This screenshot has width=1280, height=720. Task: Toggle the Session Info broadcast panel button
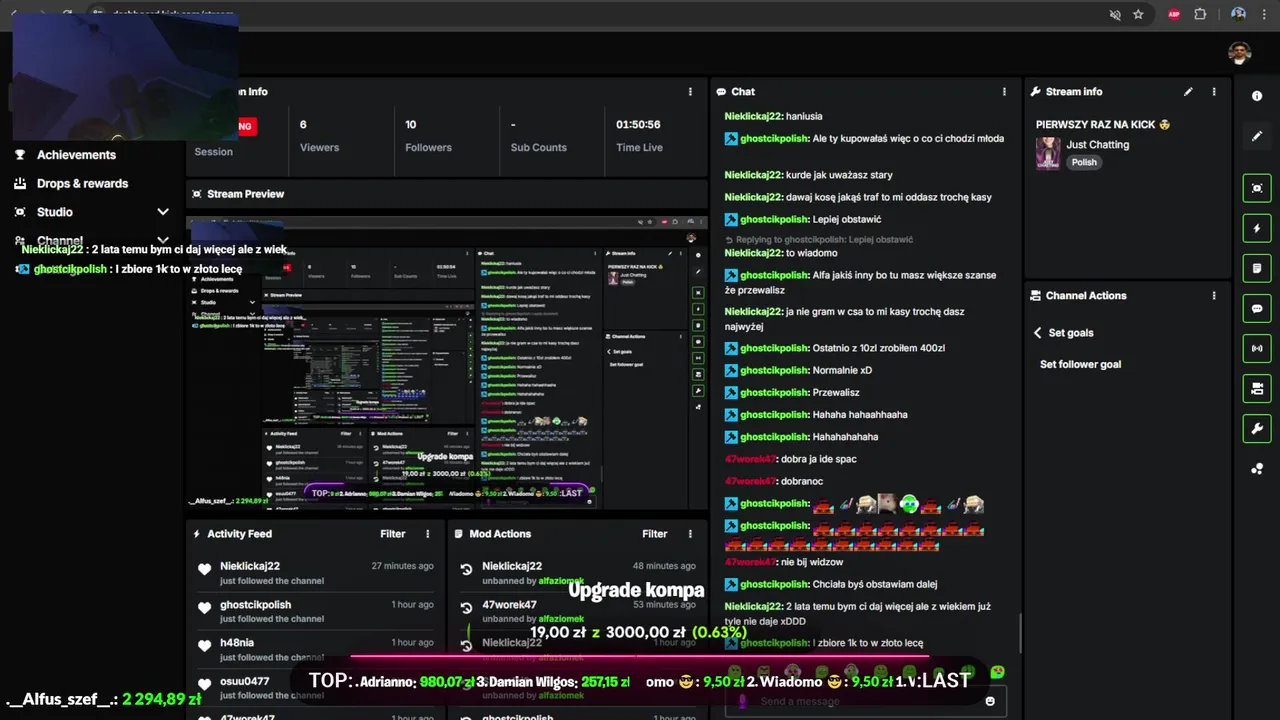click(x=1257, y=349)
